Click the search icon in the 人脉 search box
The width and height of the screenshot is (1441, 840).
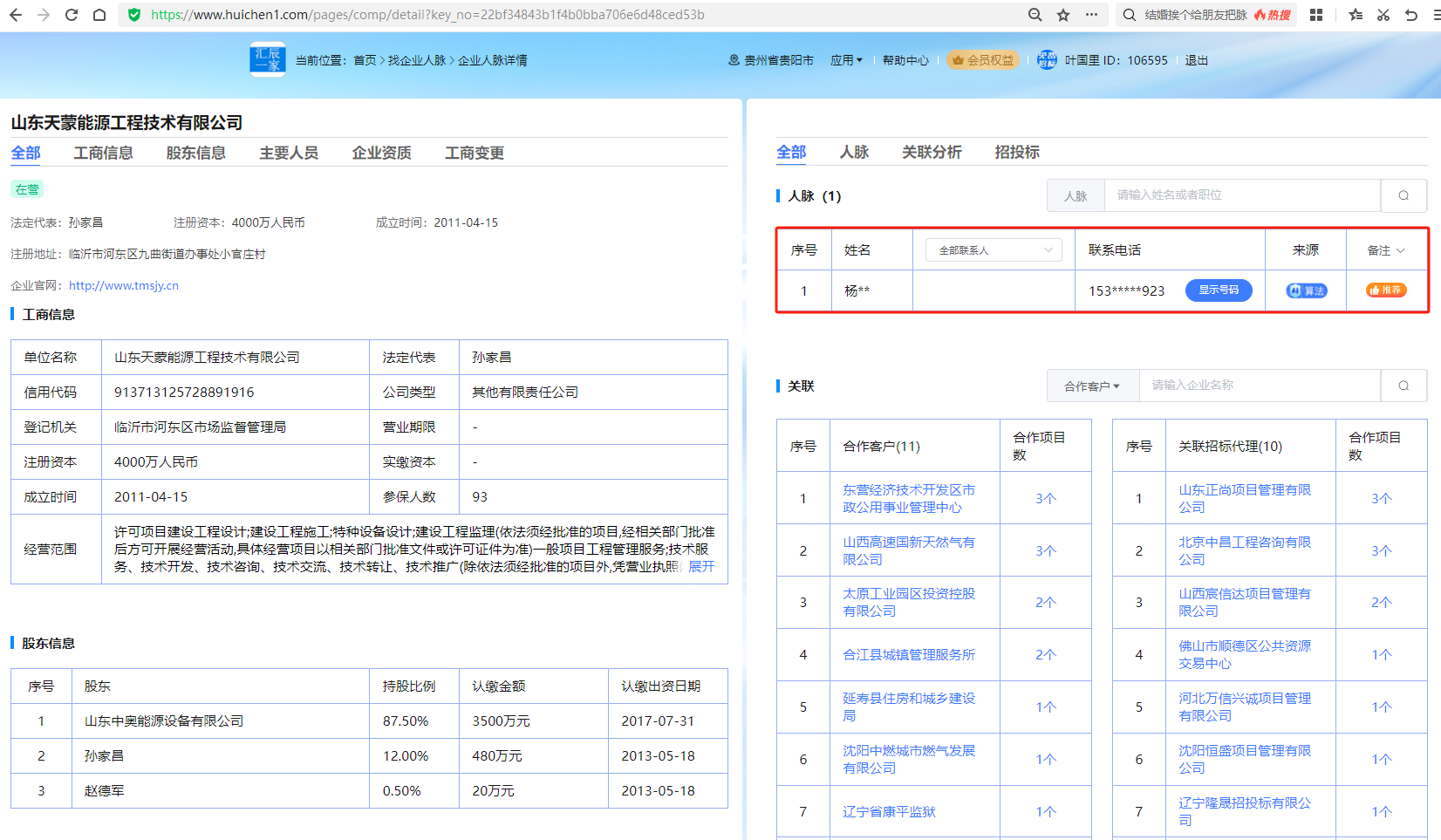(1403, 195)
